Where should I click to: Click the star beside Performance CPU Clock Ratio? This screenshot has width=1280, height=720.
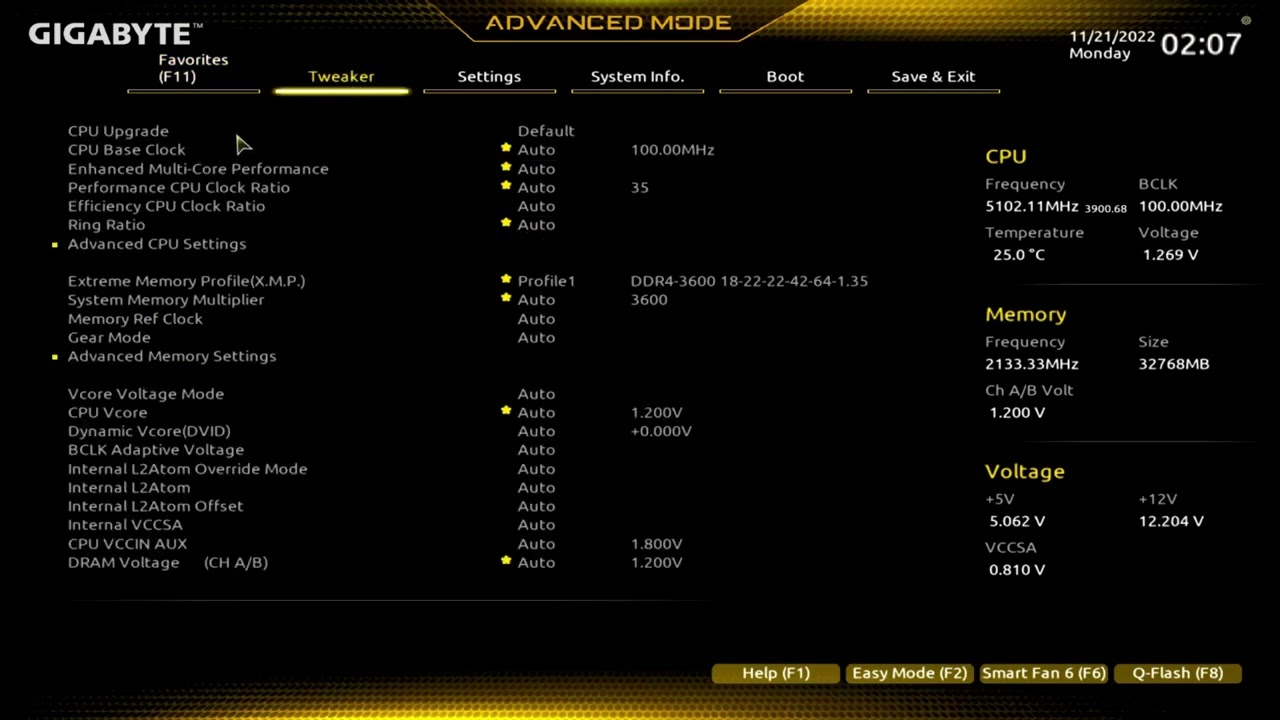pyautogui.click(x=506, y=186)
